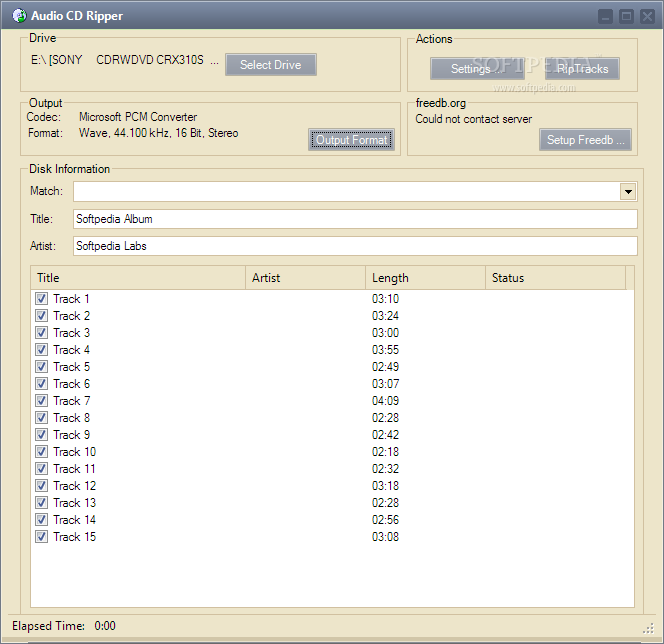Image resolution: width=664 pixels, height=644 pixels.
Task: Select the Track 7 title text
Action: [72, 401]
